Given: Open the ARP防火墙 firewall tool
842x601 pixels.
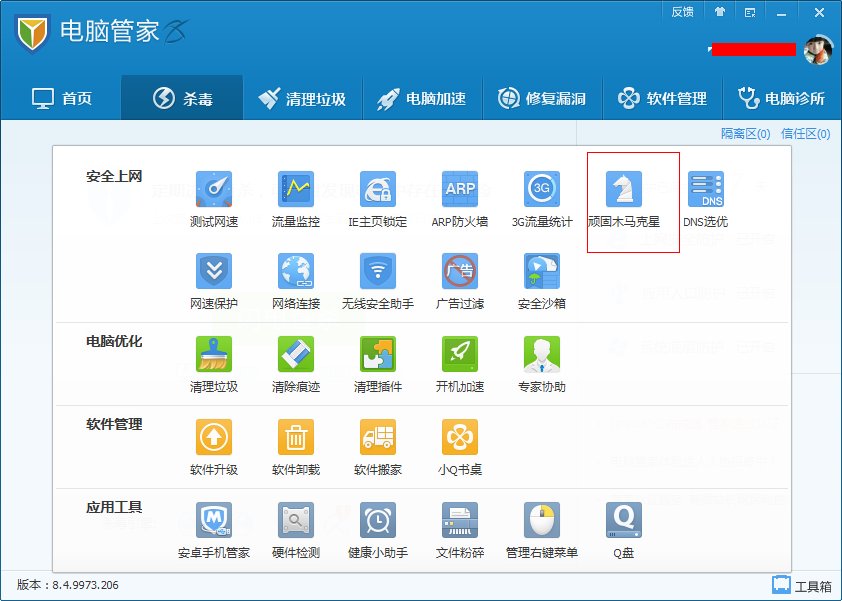Looking at the screenshot, I should pyautogui.click(x=459, y=189).
